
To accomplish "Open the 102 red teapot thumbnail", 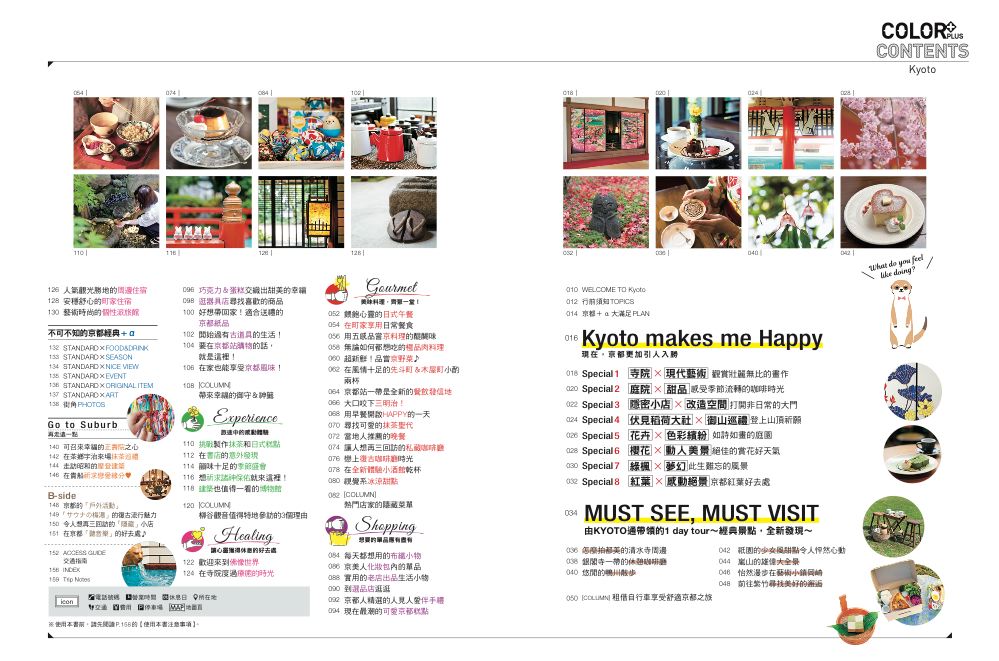I will point(394,133).
